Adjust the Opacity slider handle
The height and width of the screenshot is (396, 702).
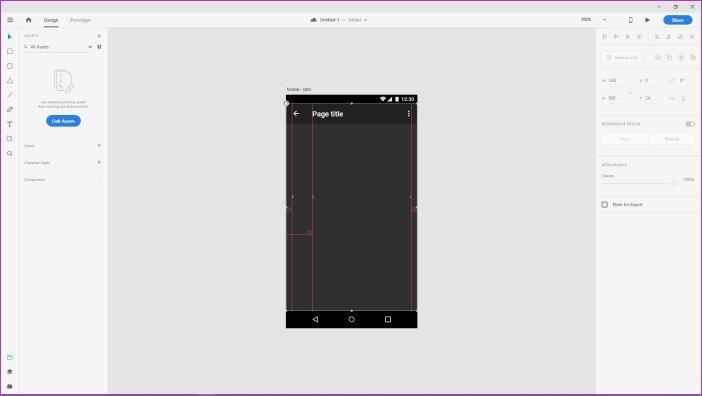coord(674,183)
